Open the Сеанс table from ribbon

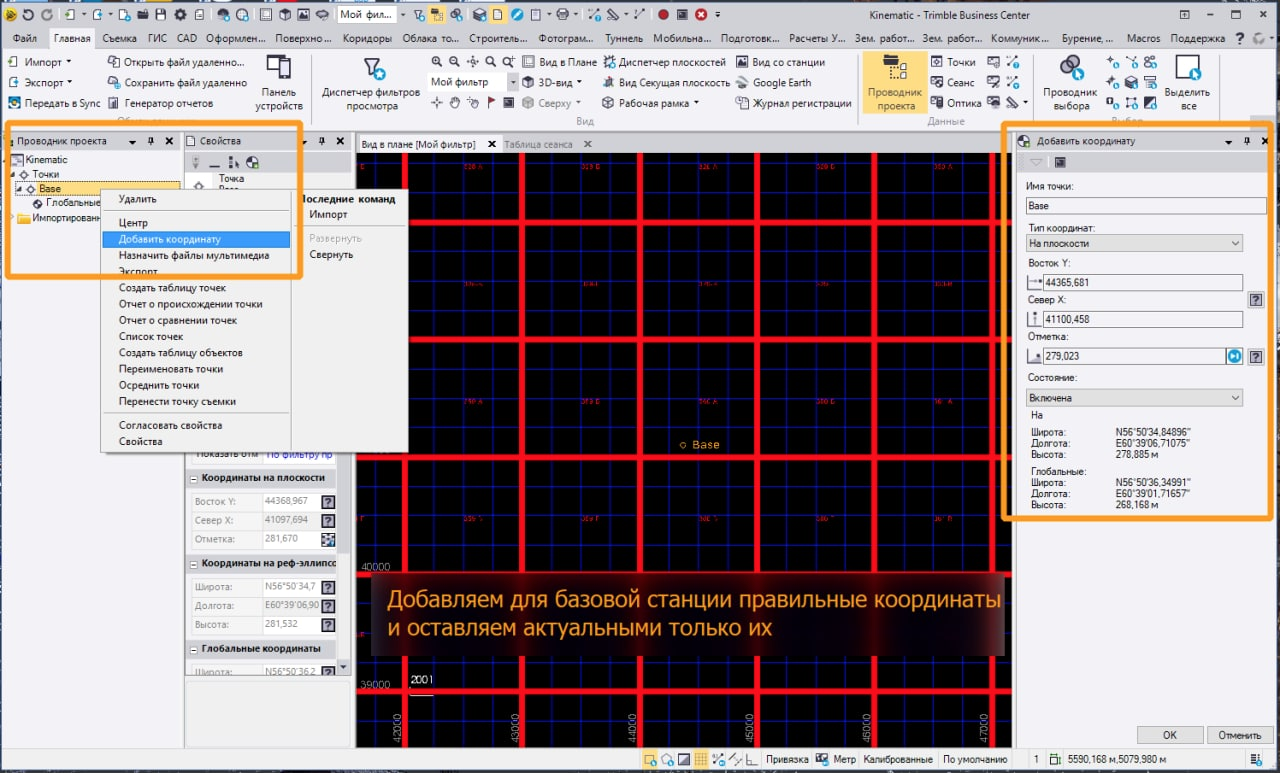coord(953,83)
